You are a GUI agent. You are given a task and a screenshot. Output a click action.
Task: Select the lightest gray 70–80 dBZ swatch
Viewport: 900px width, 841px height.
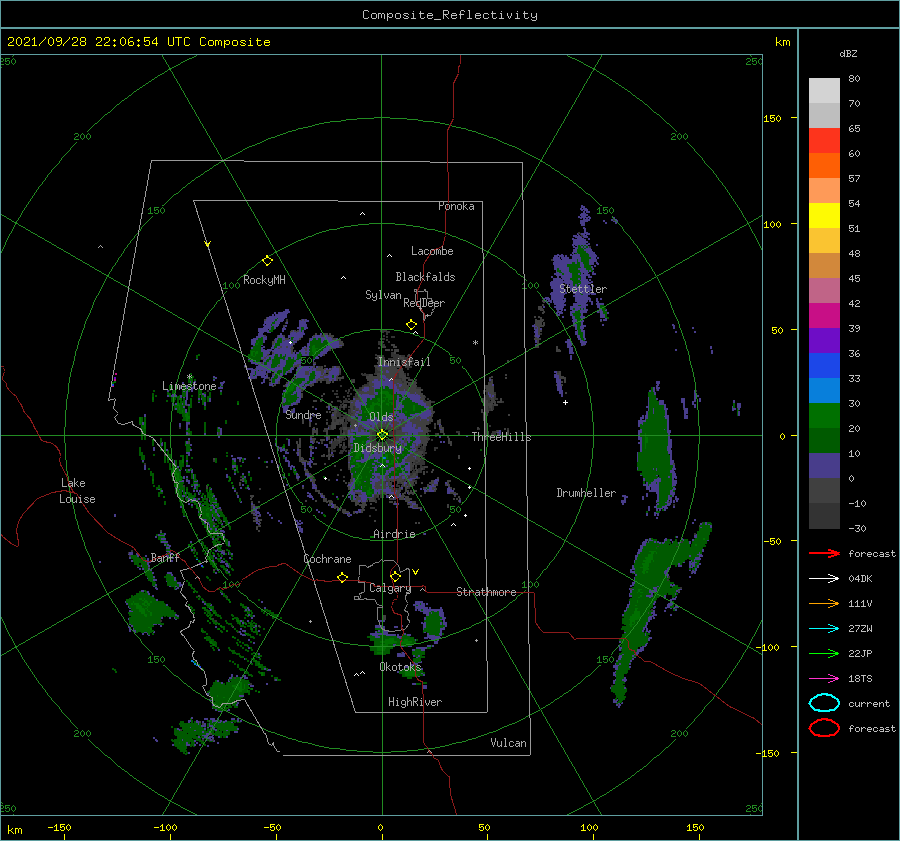pos(824,91)
